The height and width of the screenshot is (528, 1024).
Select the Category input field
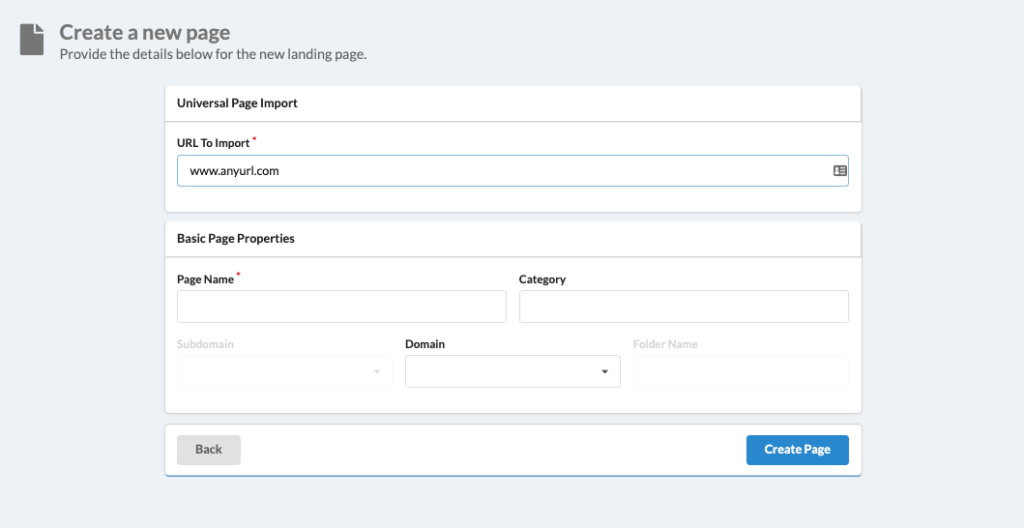pos(684,306)
